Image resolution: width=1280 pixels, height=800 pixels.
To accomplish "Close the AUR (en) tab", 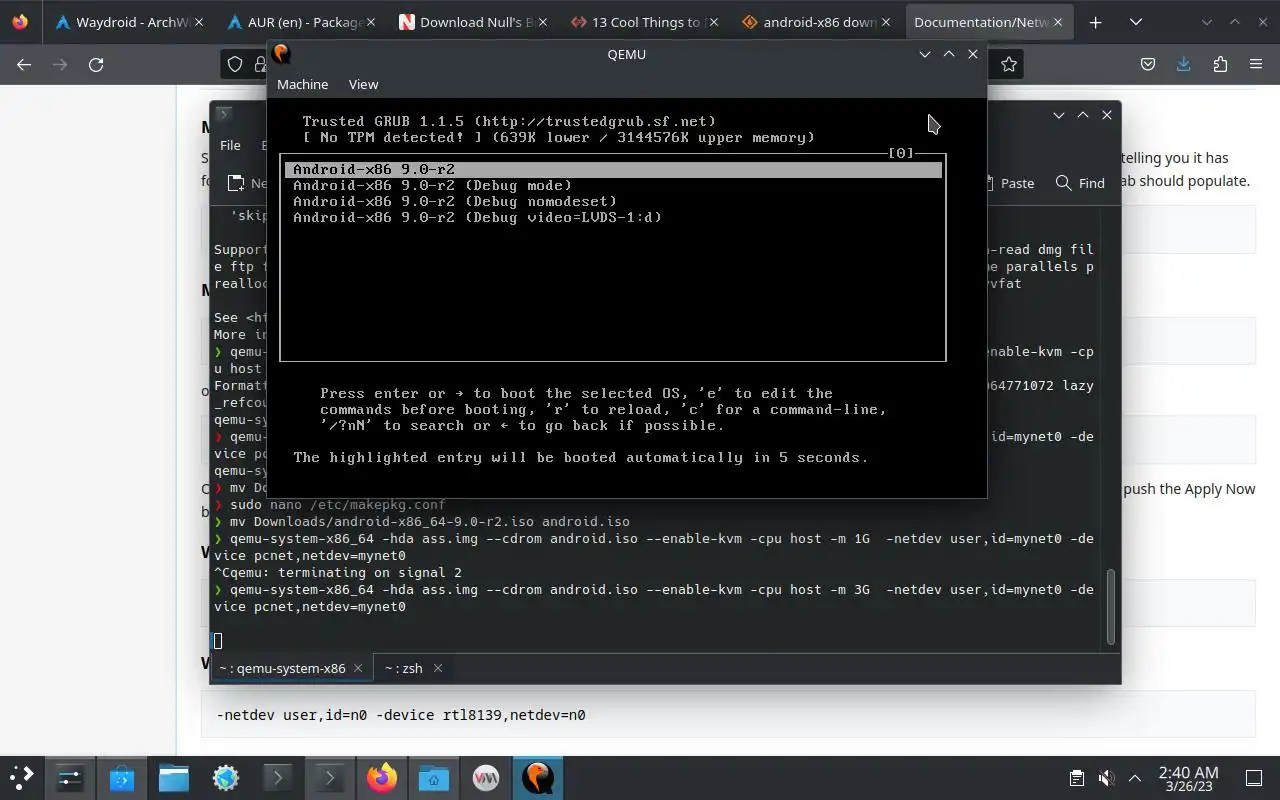I will [x=369, y=22].
